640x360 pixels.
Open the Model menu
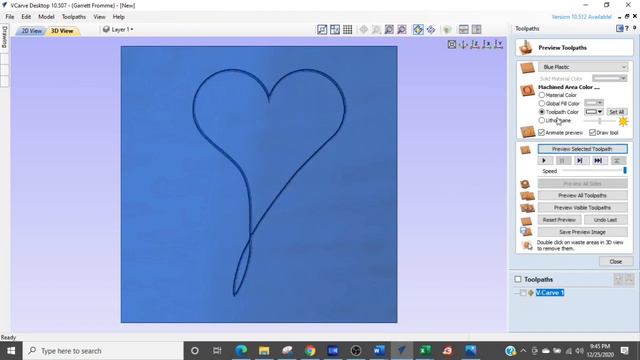[x=46, y=17]
